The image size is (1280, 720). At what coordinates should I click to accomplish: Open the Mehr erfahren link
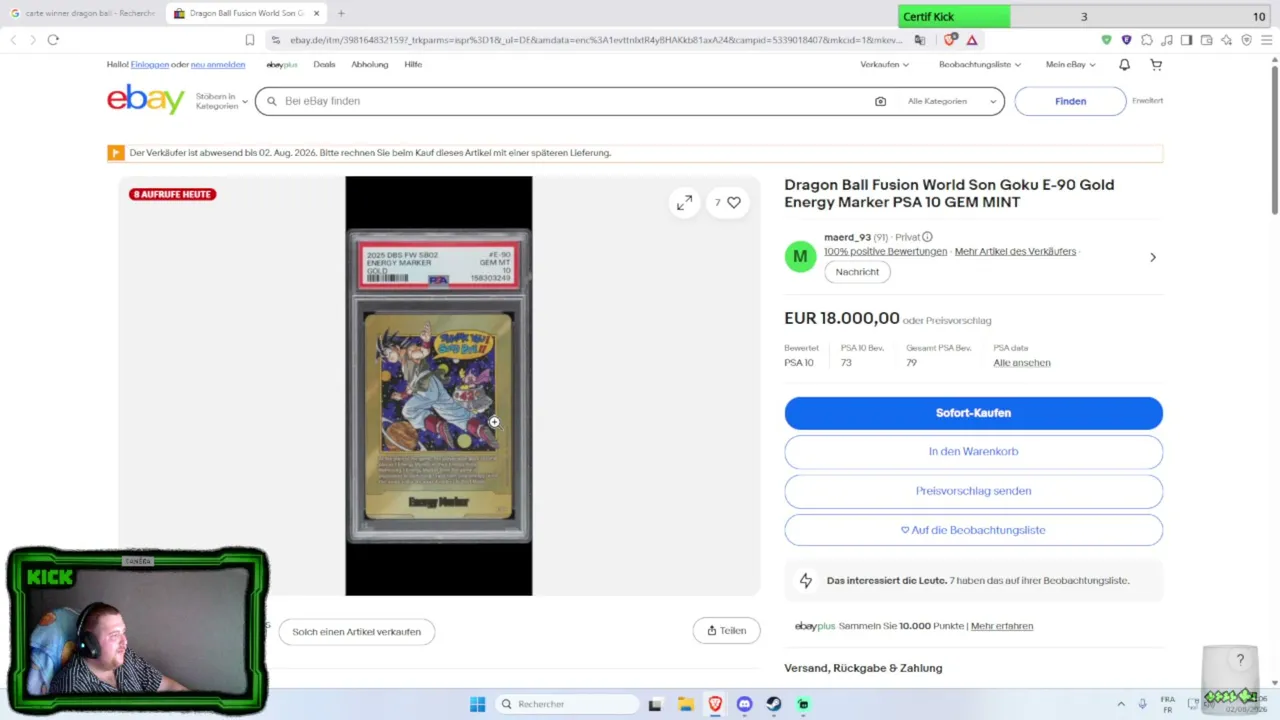click(1002, 626)
